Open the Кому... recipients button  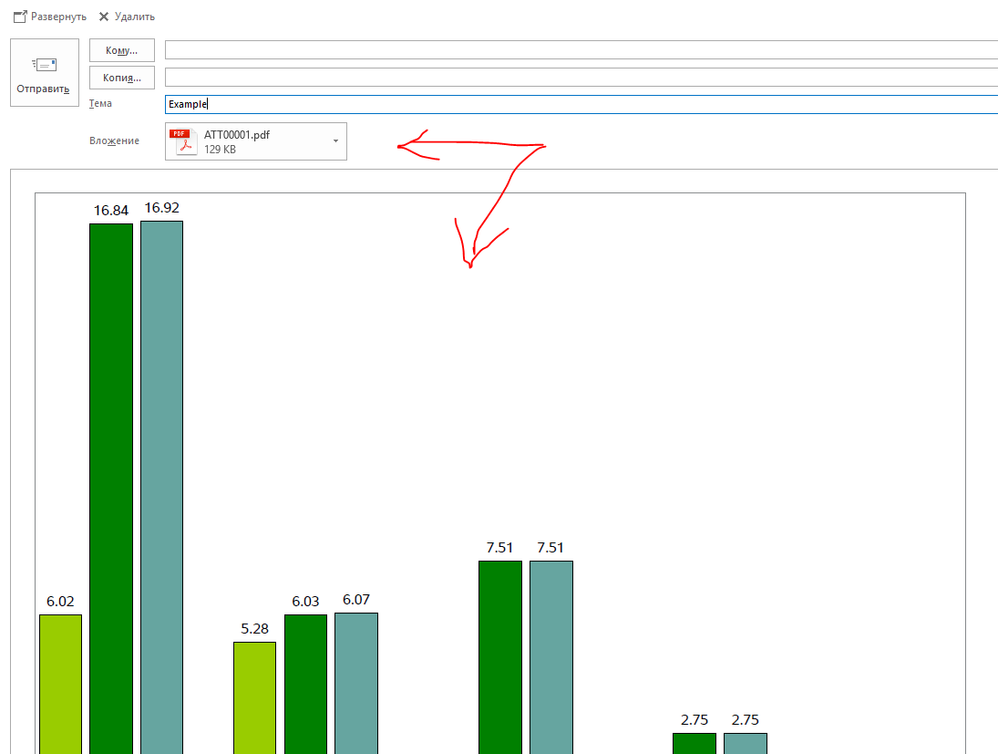pos(122,50)
